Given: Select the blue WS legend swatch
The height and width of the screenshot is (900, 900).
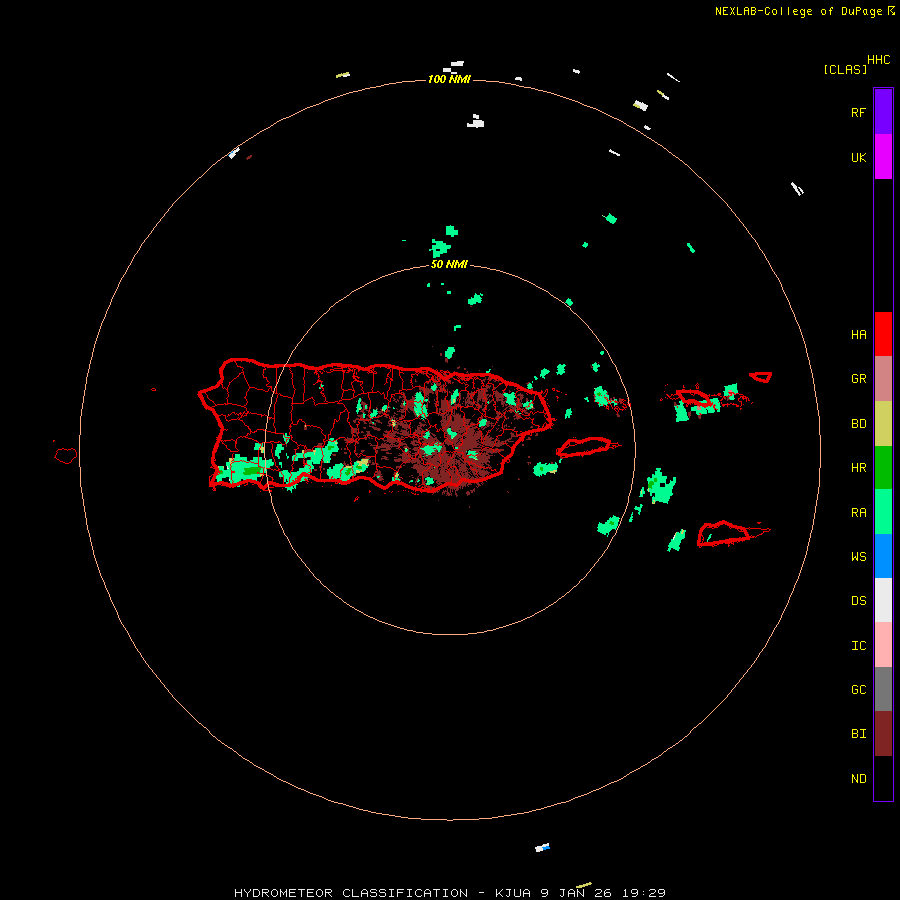Looking at the screenshot, I should (883, 556).
